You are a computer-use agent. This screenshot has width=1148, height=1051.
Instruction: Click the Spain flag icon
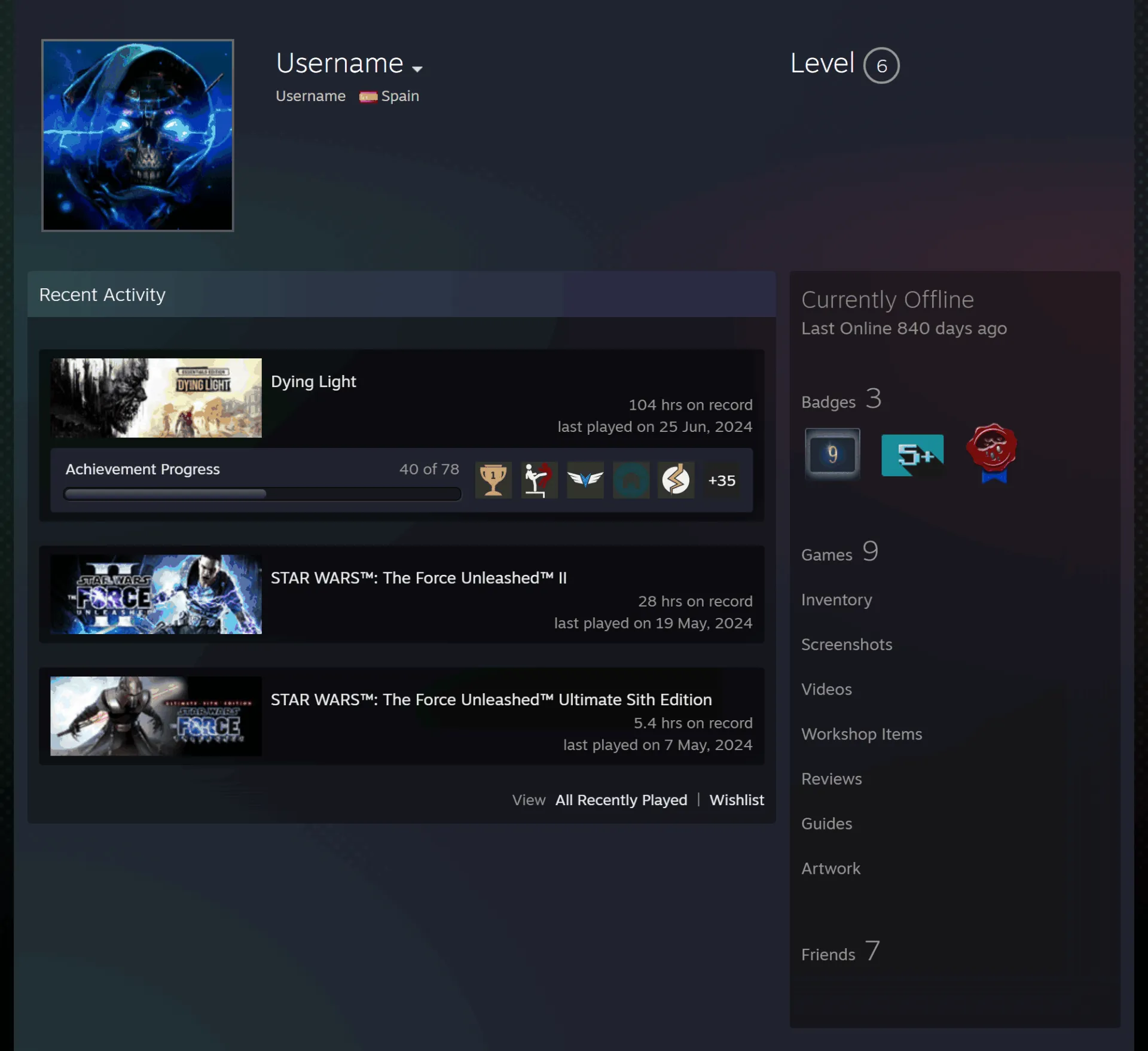pyautogui.click(x=368, y=97)
